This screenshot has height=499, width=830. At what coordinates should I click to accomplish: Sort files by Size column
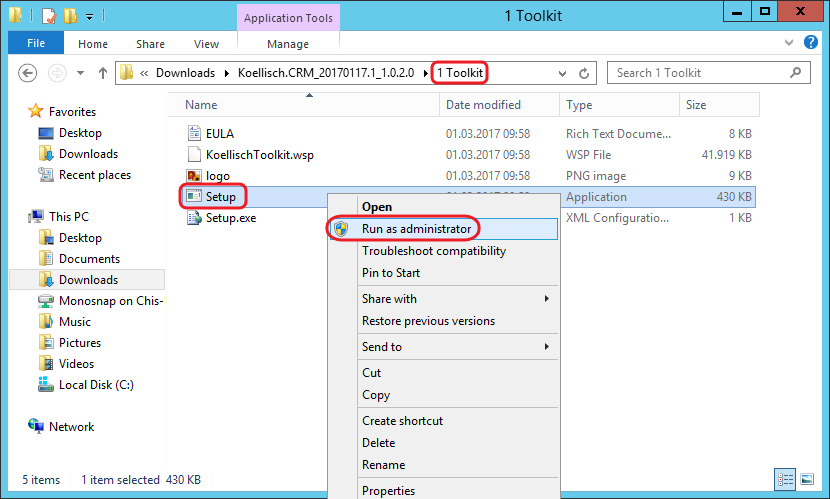coord(719,105)
